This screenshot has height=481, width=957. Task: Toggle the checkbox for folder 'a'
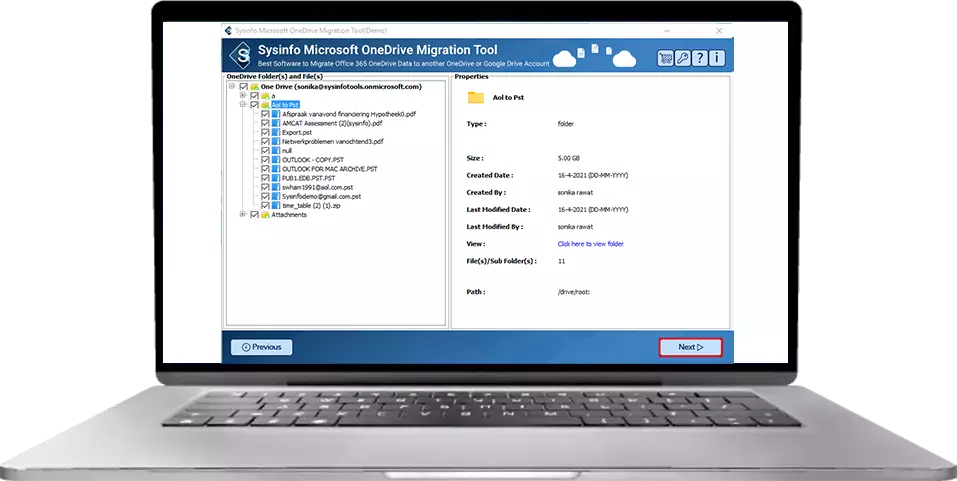[x=255, y=96]
